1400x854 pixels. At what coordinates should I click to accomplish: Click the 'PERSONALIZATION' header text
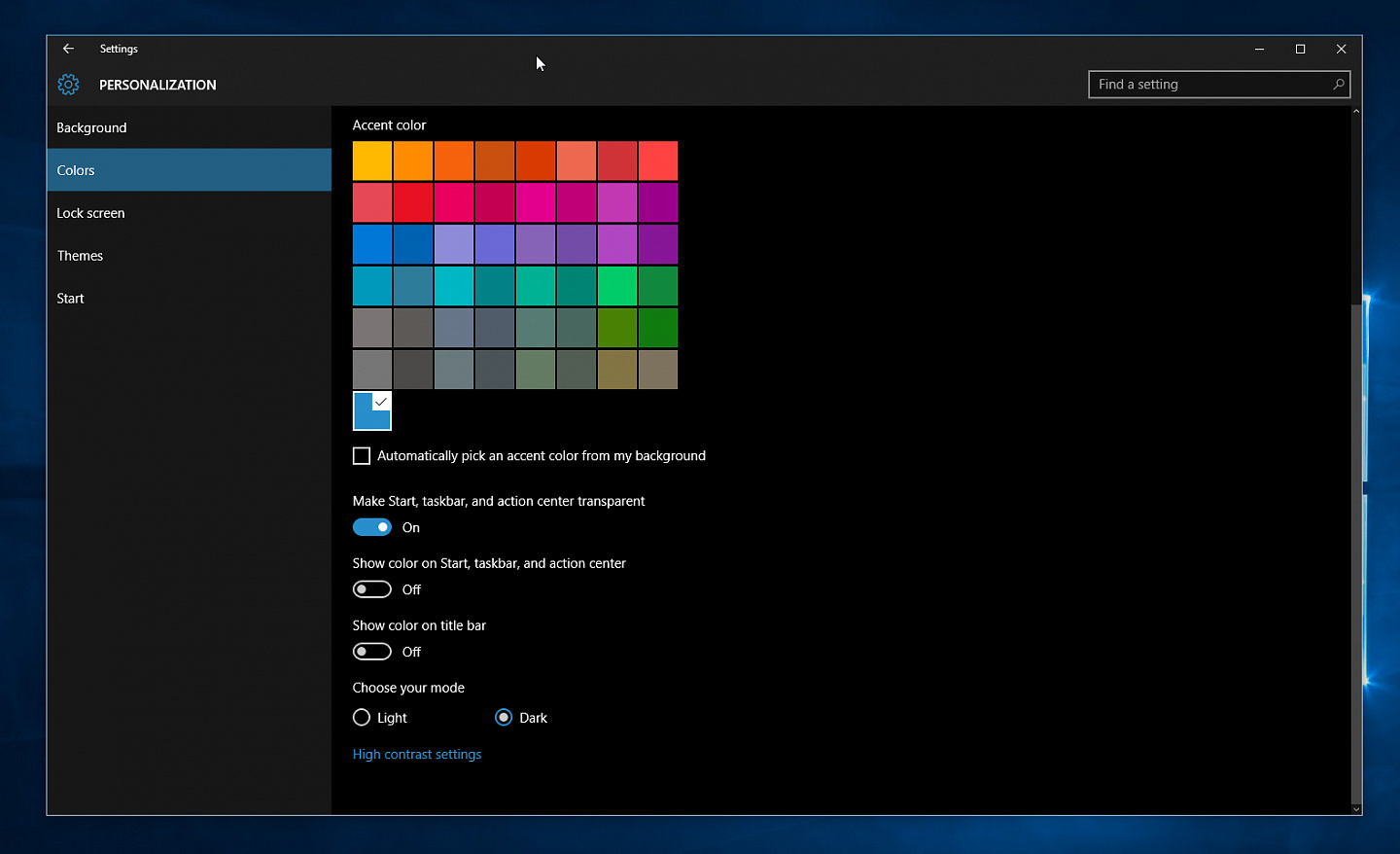(157, 85)
